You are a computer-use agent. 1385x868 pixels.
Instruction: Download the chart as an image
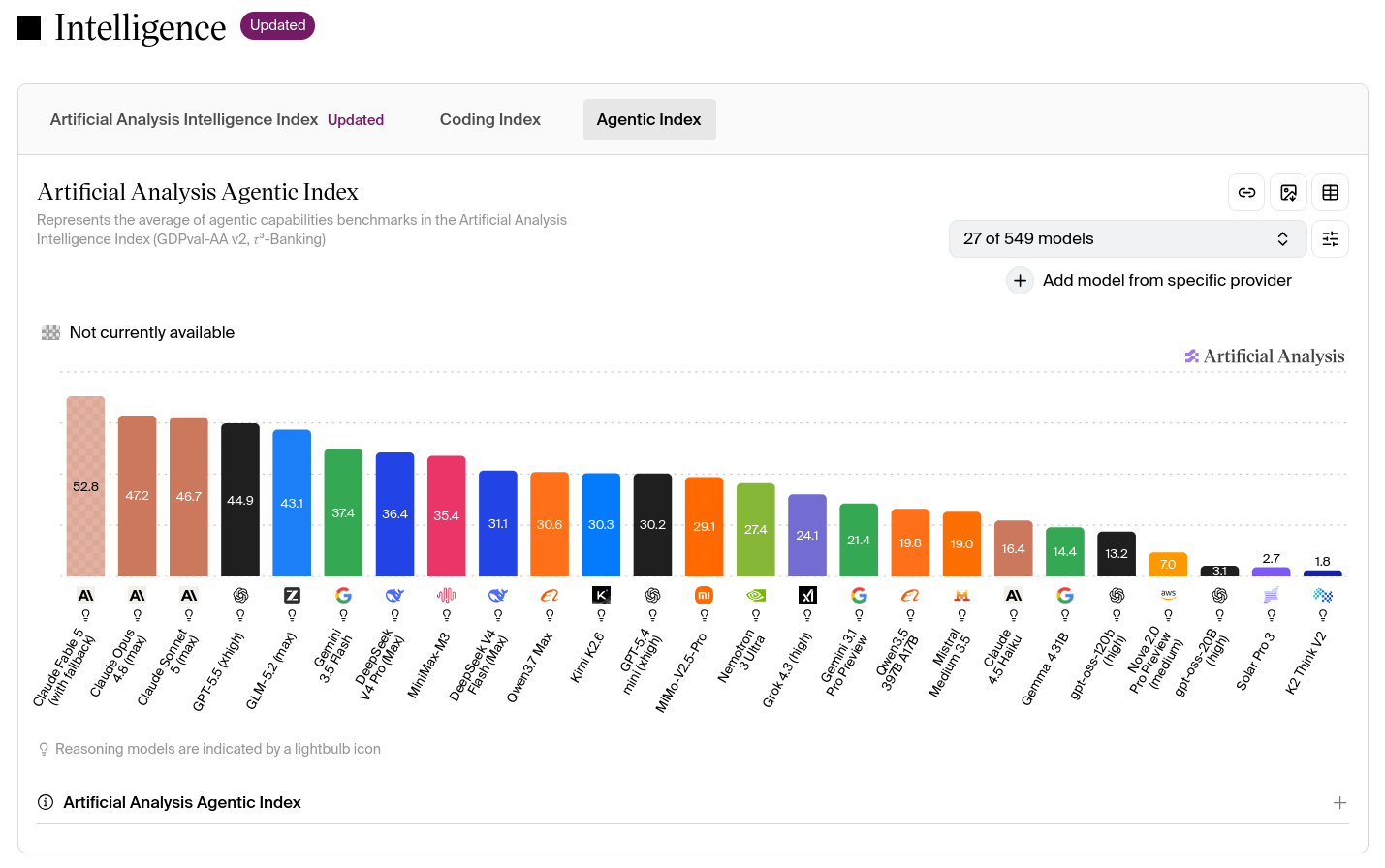pos(1288,192)
